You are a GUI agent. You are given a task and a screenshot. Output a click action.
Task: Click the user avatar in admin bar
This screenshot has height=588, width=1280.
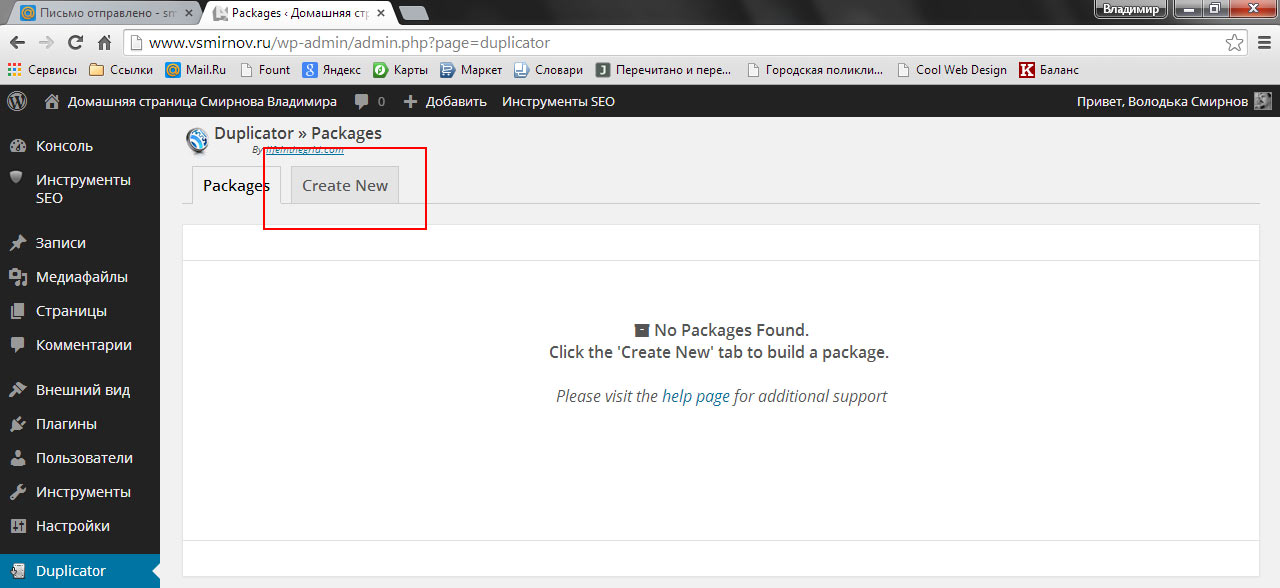(x=1263, y=101)
